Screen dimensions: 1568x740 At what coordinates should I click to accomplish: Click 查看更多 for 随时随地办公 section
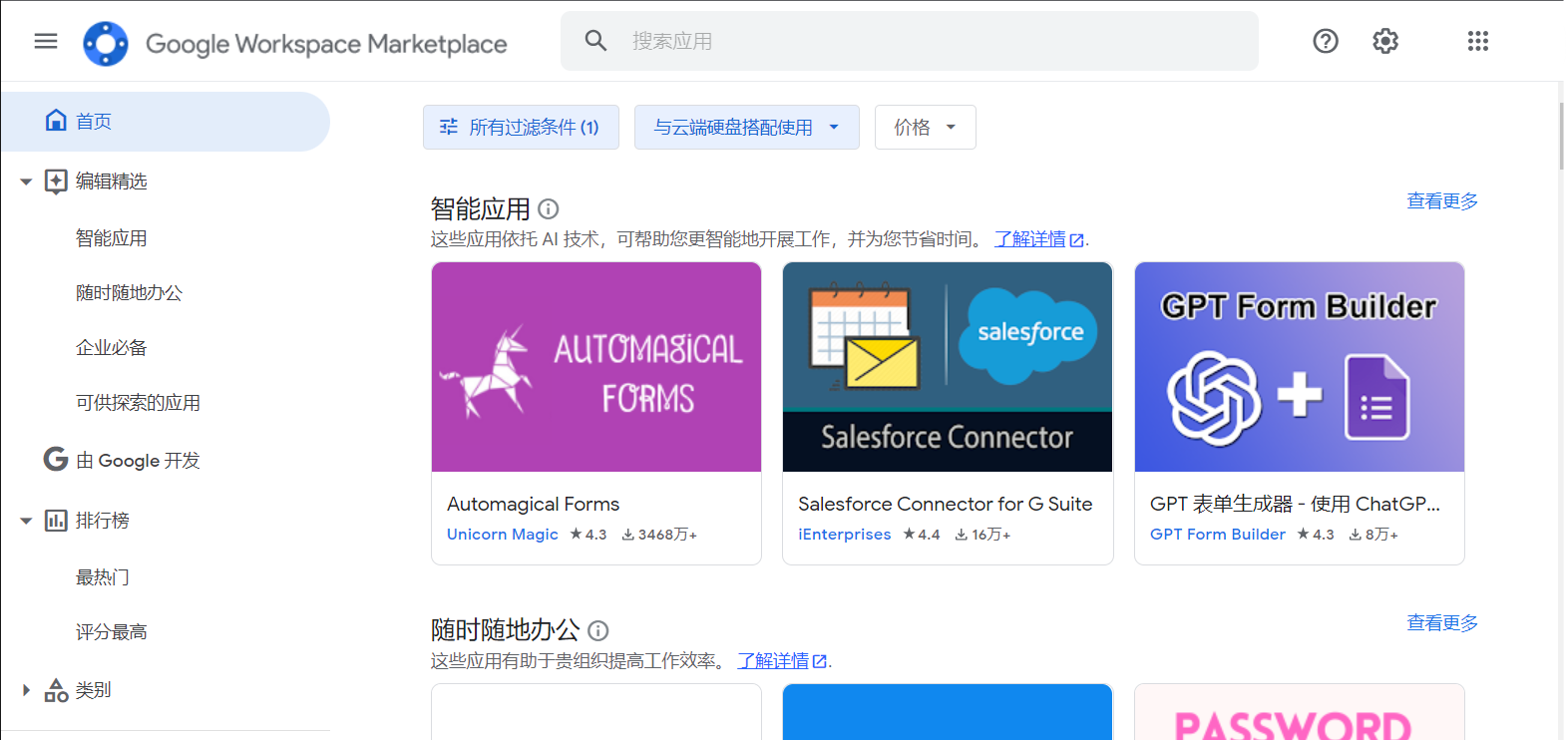1442,623
